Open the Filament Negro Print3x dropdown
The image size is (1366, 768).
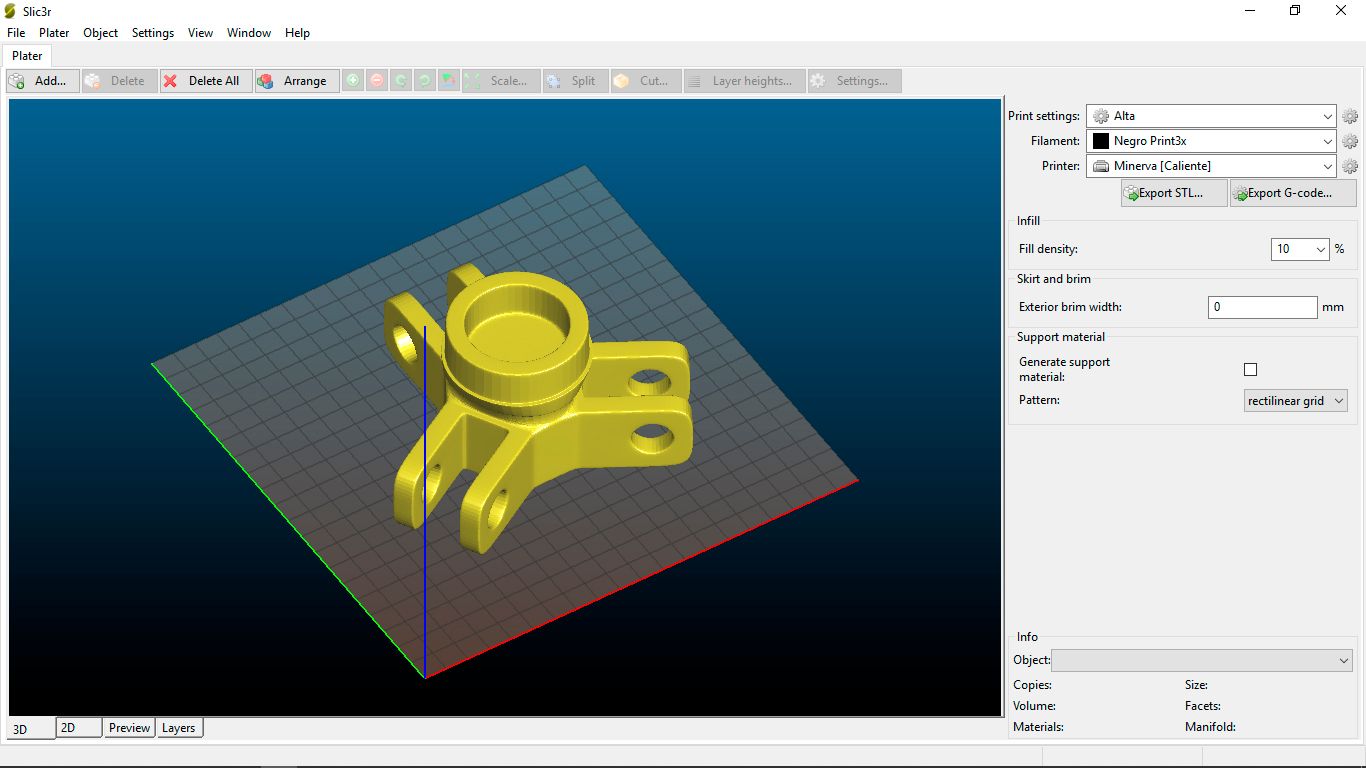click(1211, 141)
